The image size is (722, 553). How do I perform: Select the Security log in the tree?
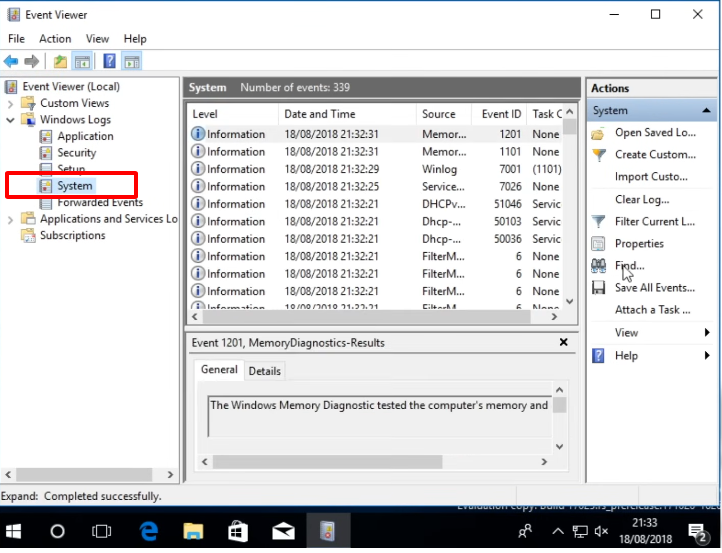pos(76,153)
